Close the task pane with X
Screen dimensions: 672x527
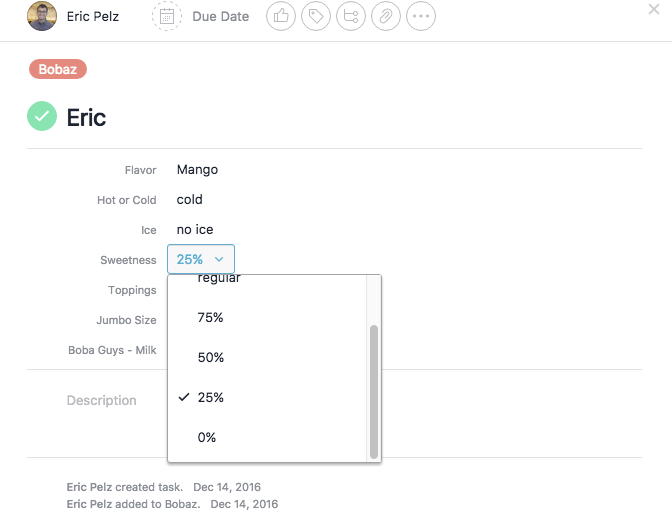(x=654, y=9)
